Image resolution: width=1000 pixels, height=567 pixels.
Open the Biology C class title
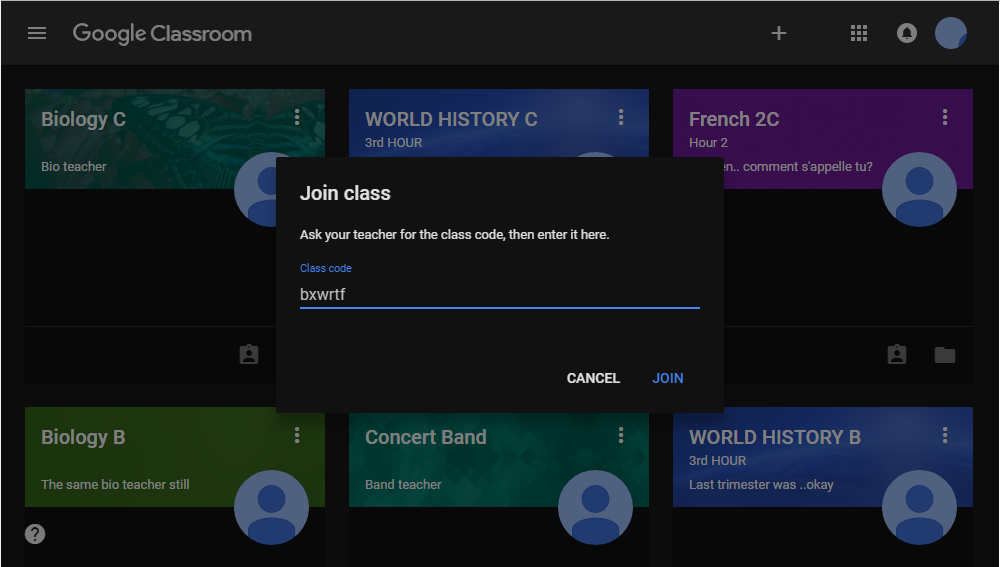pyautogui.click(x=84, y=119)
